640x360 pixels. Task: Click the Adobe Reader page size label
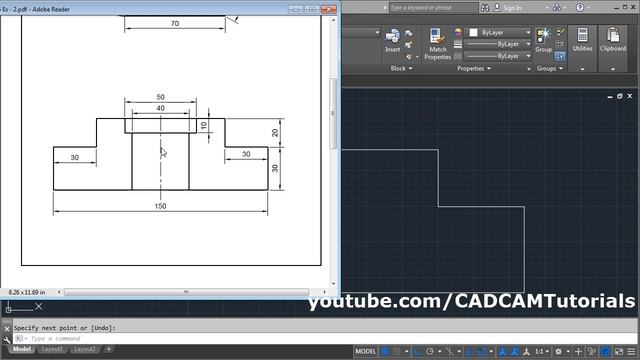coord(27,292)
